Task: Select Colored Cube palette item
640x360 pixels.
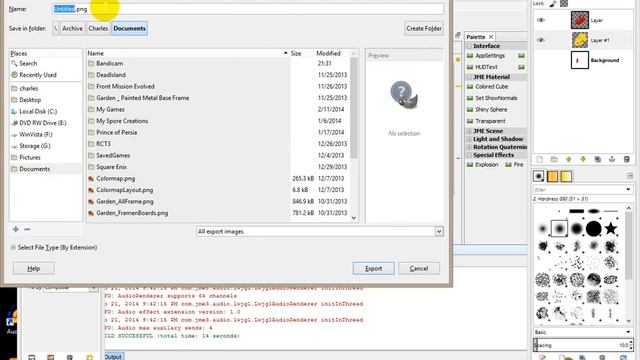Action: coord(487,87)
